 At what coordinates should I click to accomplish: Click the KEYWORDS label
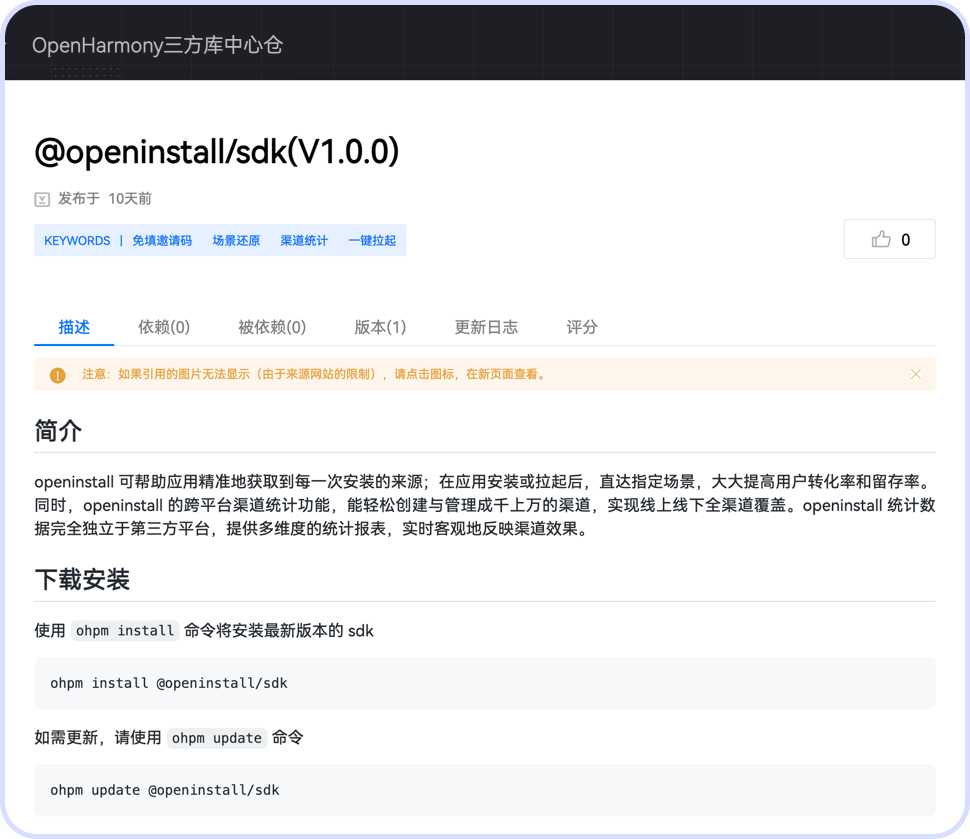pos(77,241)
